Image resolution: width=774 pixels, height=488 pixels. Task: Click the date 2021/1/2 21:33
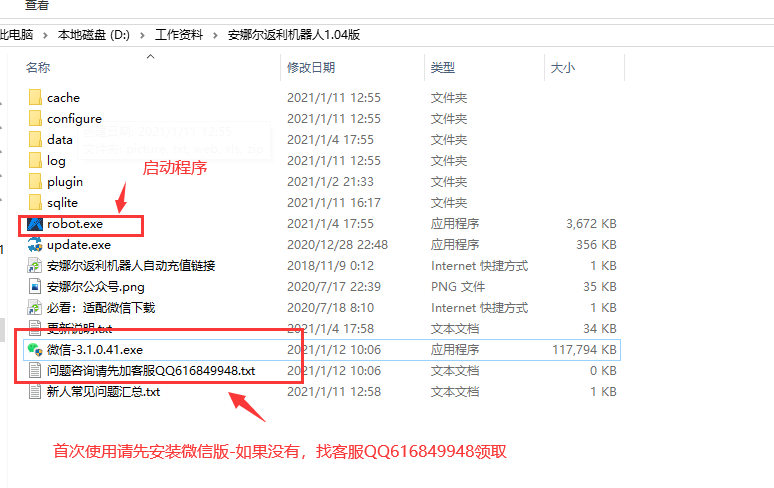pyautogui.click(x=330, y=182)
